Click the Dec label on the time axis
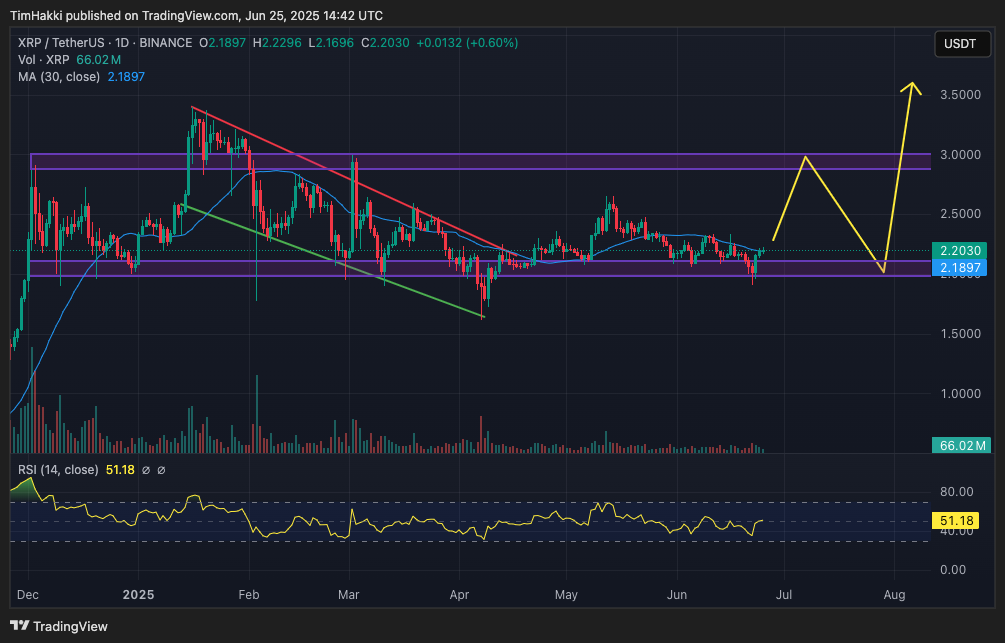The width and height of the screenshot is (1005, 643). click(28, 595)
